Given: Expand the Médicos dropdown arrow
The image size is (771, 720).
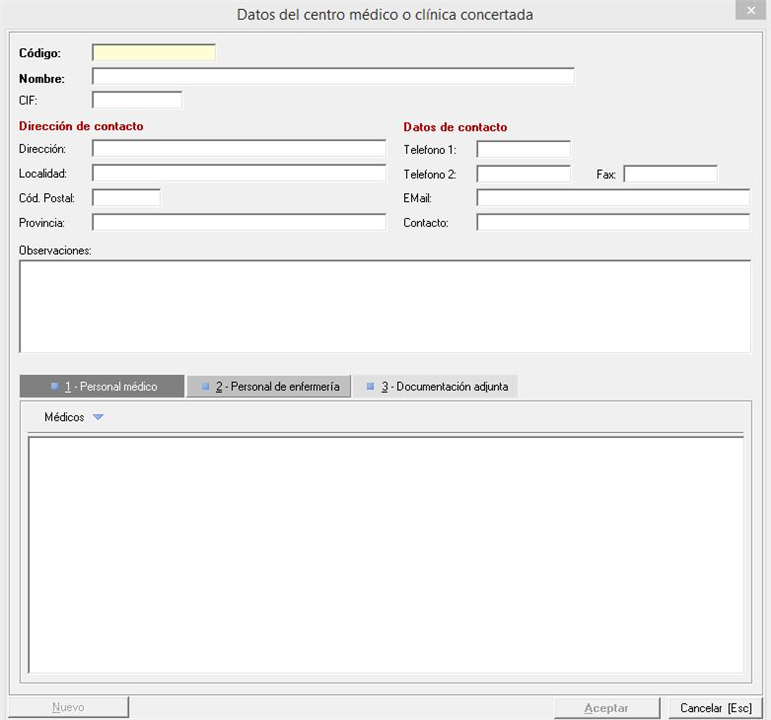Looking at the screenshot, I should (x=97, y=418).
